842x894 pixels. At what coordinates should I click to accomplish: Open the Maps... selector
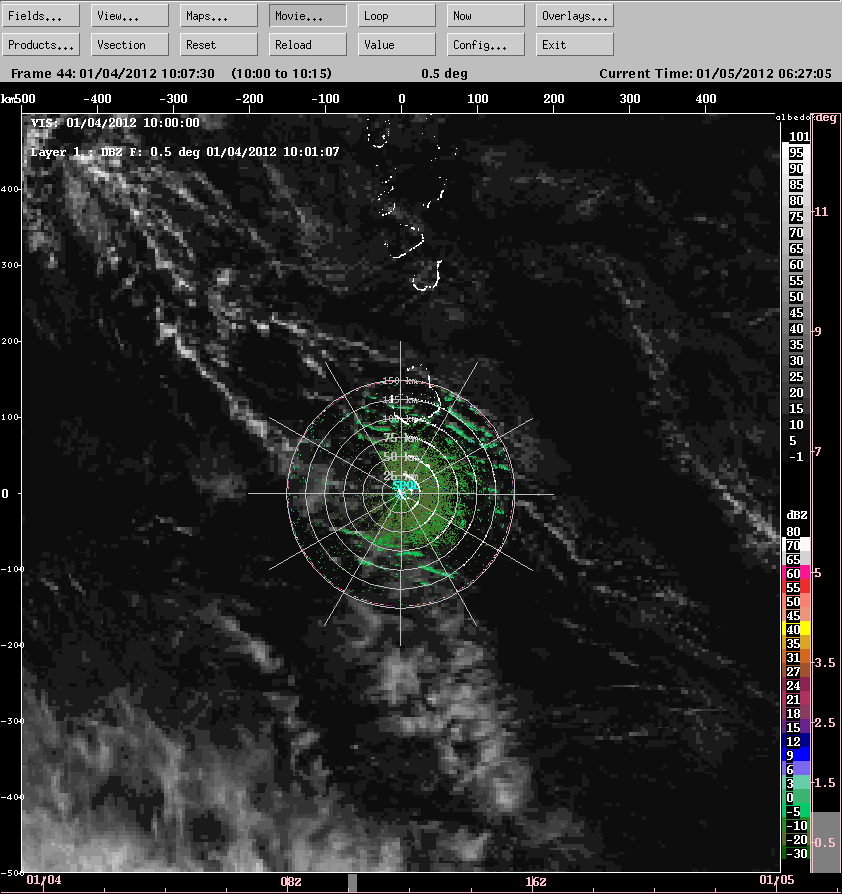[219, 16]
